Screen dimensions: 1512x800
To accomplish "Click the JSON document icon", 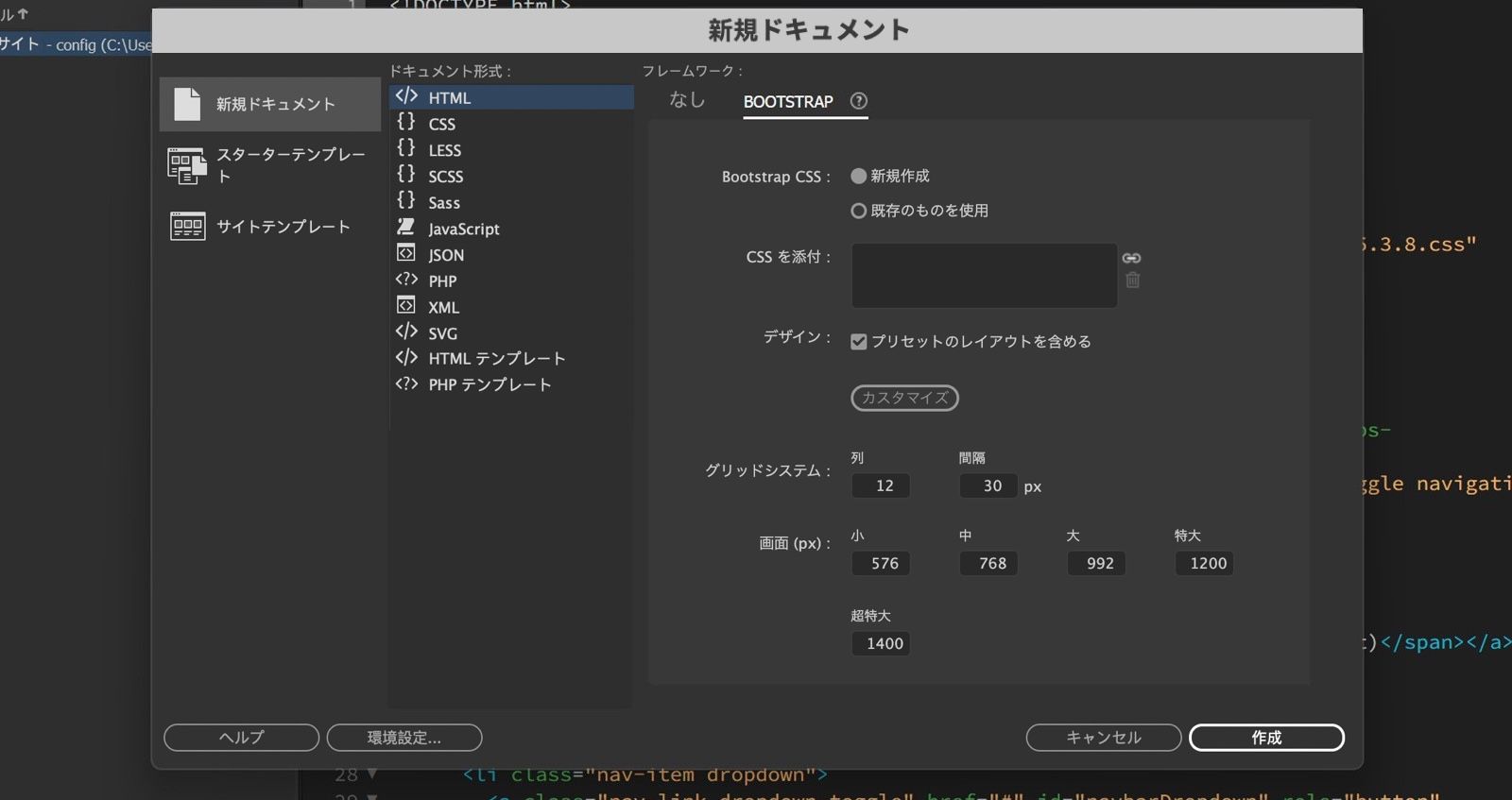I will 406,253.
